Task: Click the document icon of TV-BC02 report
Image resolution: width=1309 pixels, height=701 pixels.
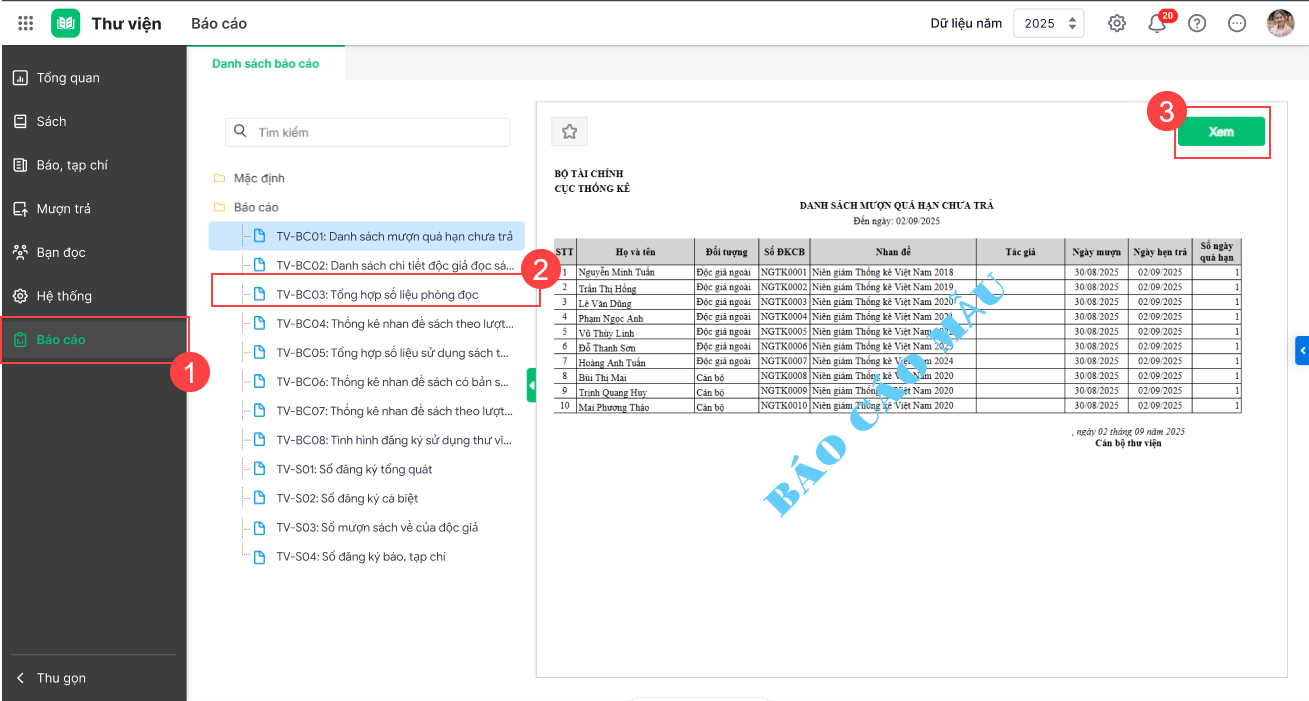Action: 259,265
